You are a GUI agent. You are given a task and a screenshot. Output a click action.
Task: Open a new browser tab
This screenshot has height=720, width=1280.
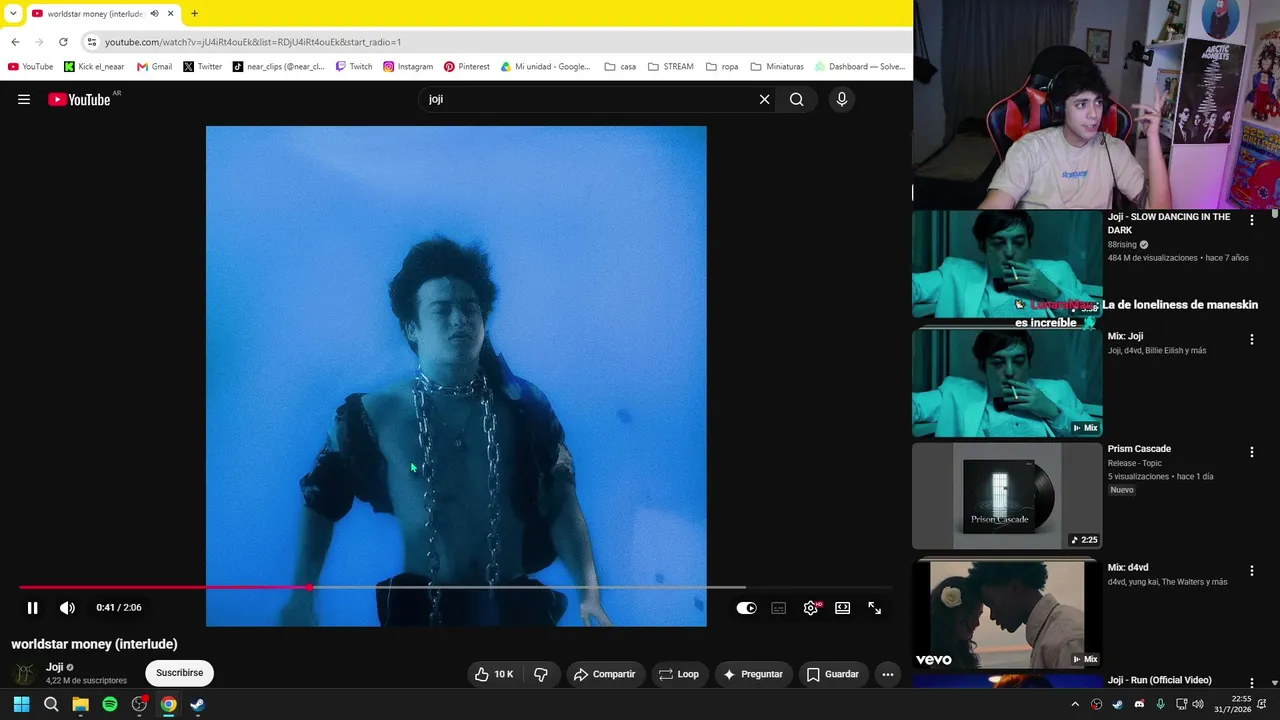click(x=194, y=14)
